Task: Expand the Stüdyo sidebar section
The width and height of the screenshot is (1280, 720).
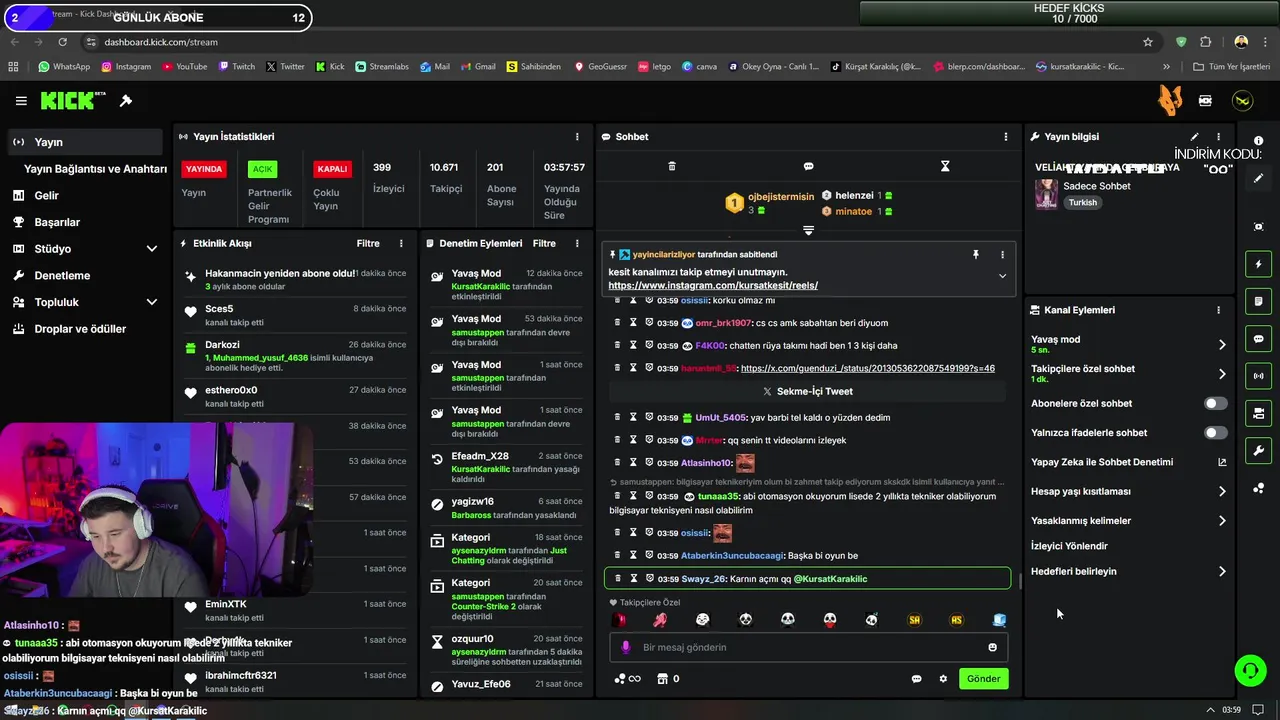Action: (152, 249)
